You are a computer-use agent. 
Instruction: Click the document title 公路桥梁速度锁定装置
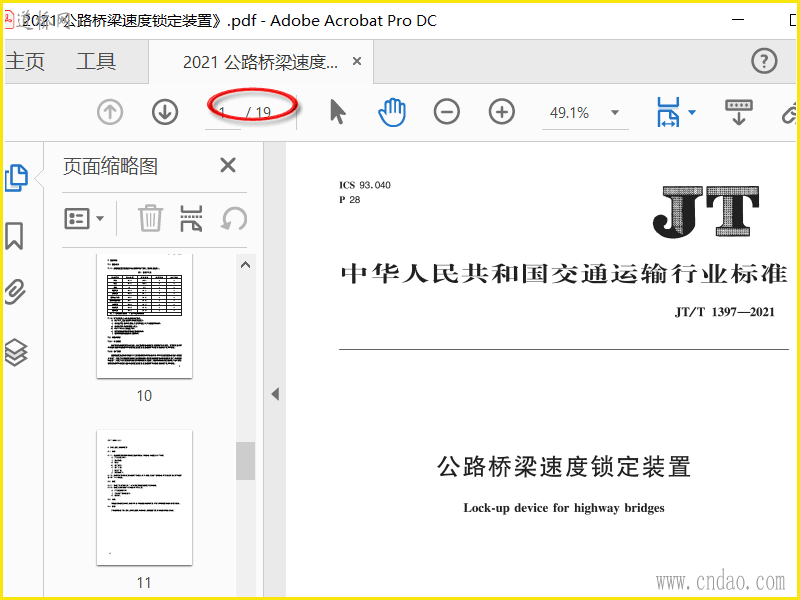tap(564, 467)
